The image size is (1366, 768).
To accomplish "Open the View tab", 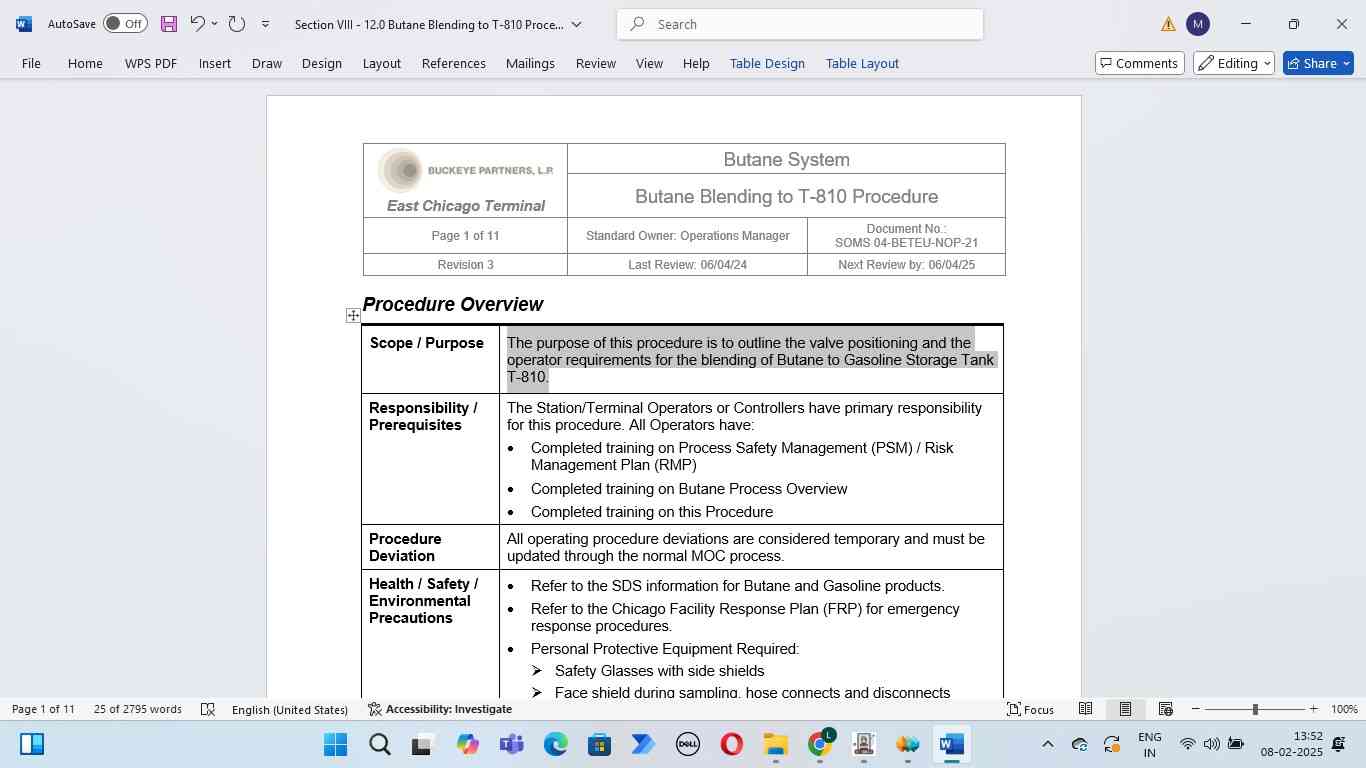I will [649, 63].
